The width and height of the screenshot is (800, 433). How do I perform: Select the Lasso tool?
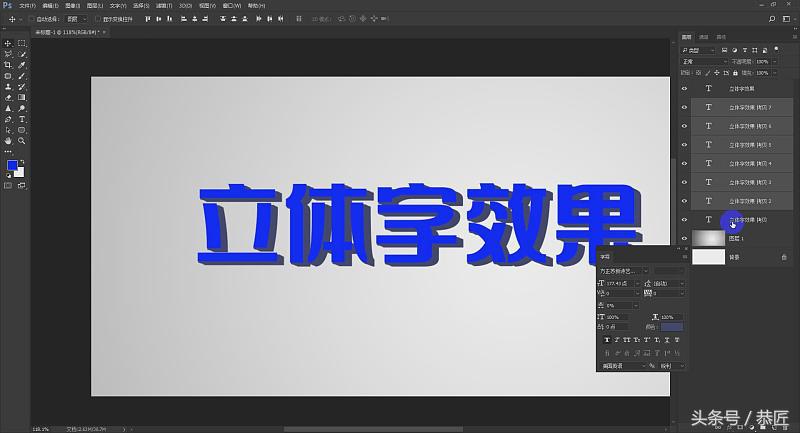(x=8, y=54)
